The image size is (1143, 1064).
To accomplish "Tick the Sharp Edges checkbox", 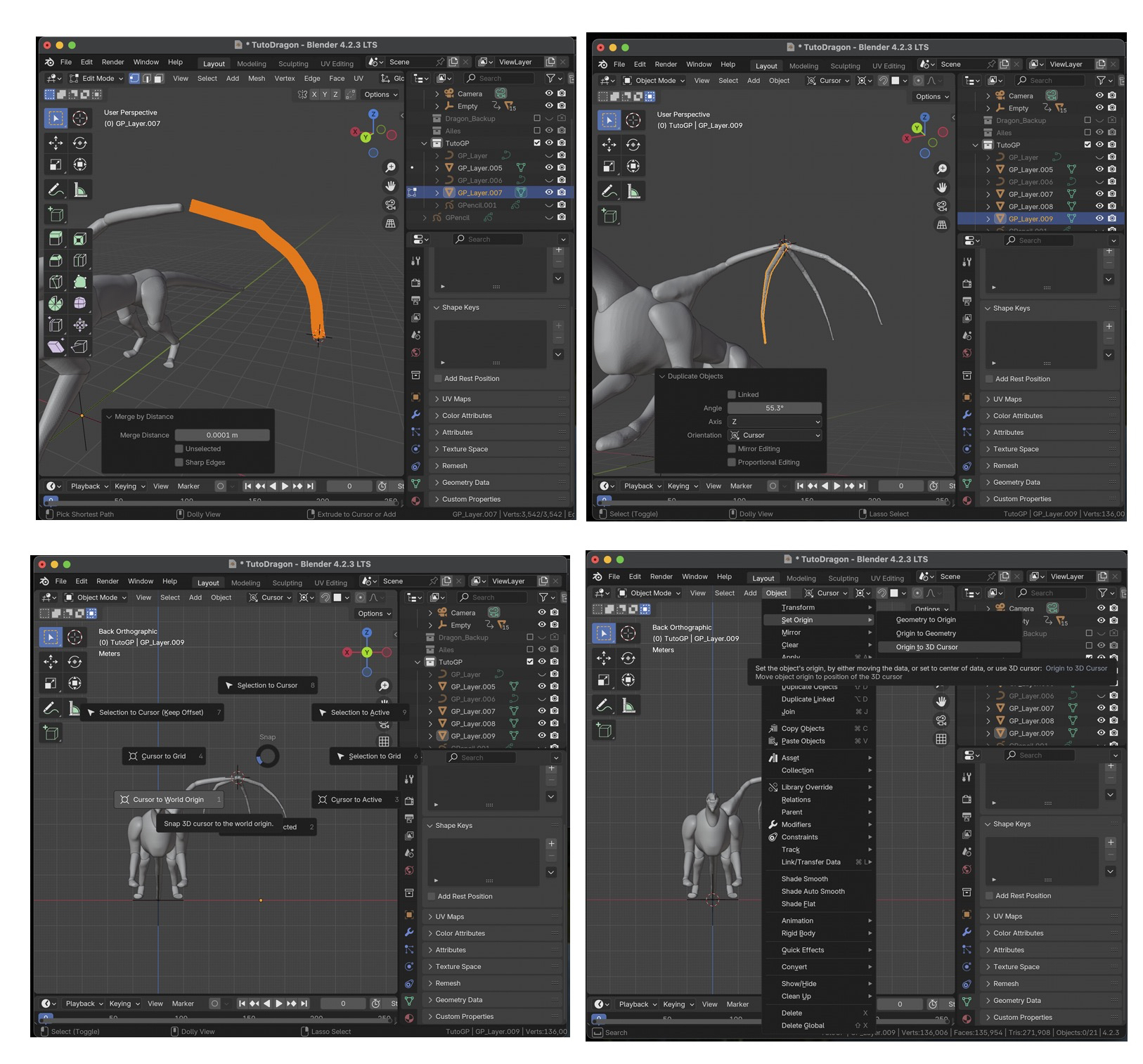I will tap(179, 462).
